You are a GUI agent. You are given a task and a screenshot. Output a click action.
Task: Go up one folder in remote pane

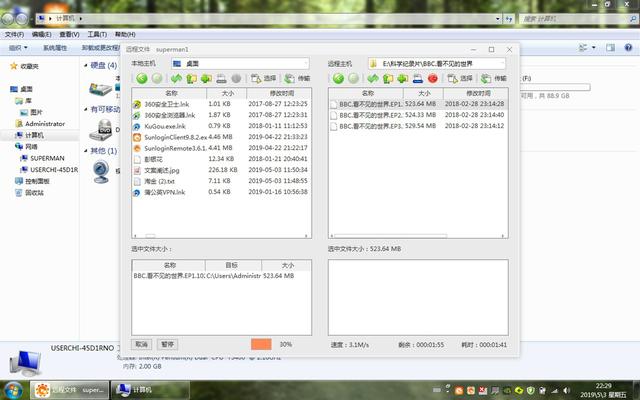click(388, 78)
